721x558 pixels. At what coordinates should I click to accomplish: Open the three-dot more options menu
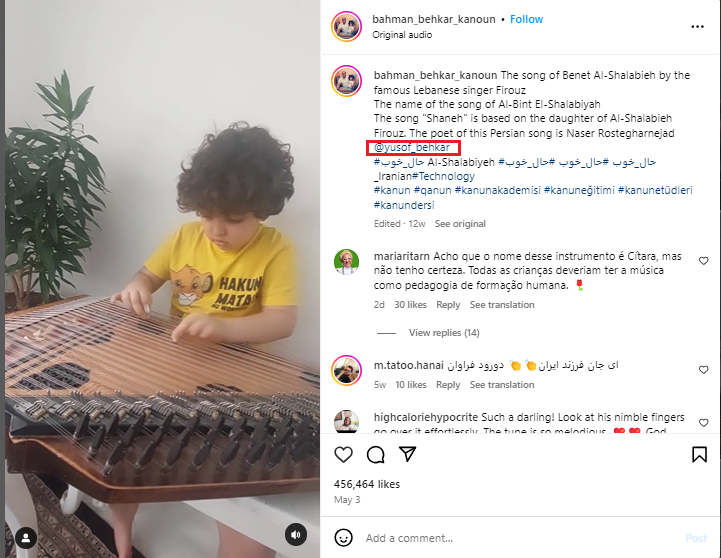pos(698,27)
